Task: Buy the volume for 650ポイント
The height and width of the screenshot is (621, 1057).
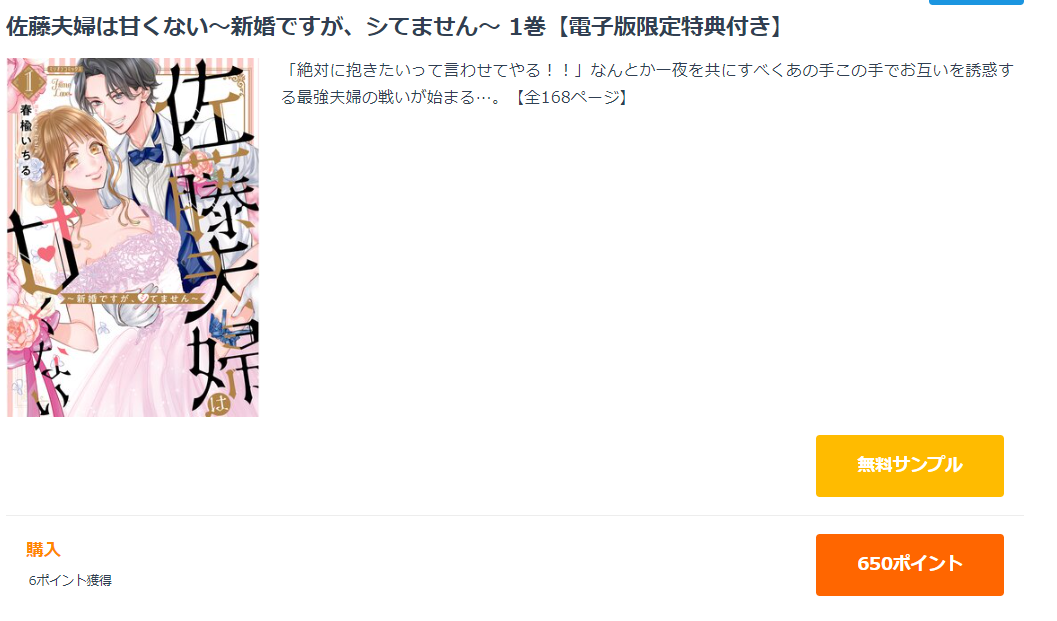Action: pos(909,564)
